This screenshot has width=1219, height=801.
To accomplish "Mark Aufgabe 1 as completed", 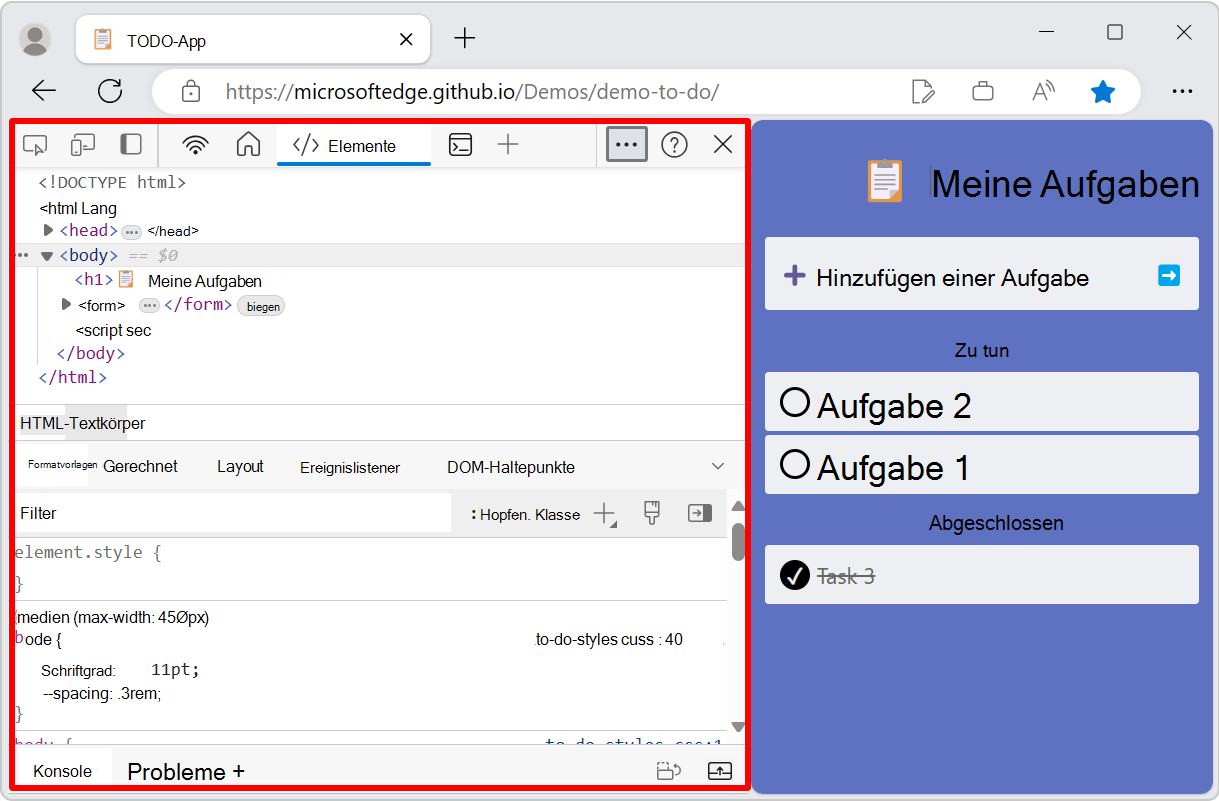I will (796, 464).
